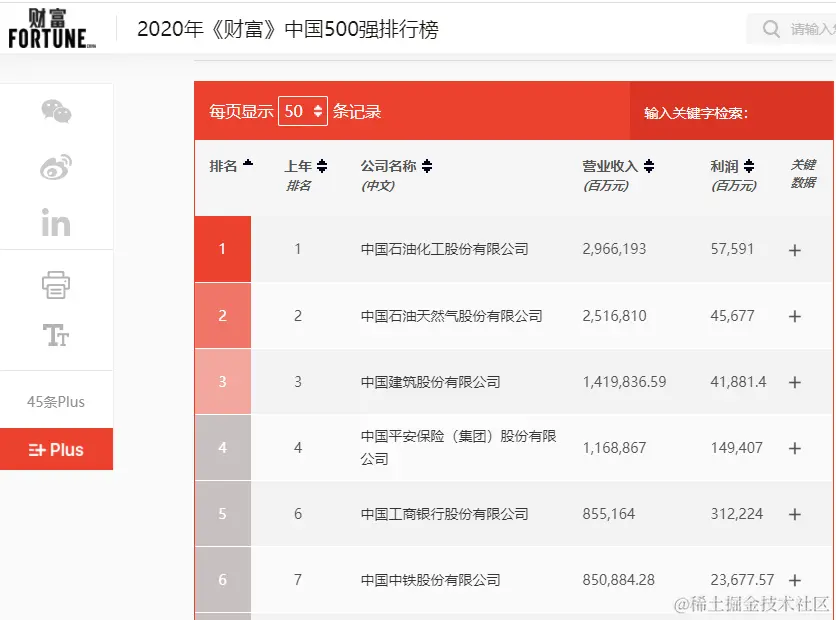Click the red rank 1 cell
This screenshot has height=620, width=836.
pyautogui.click(x=223, y=249)
